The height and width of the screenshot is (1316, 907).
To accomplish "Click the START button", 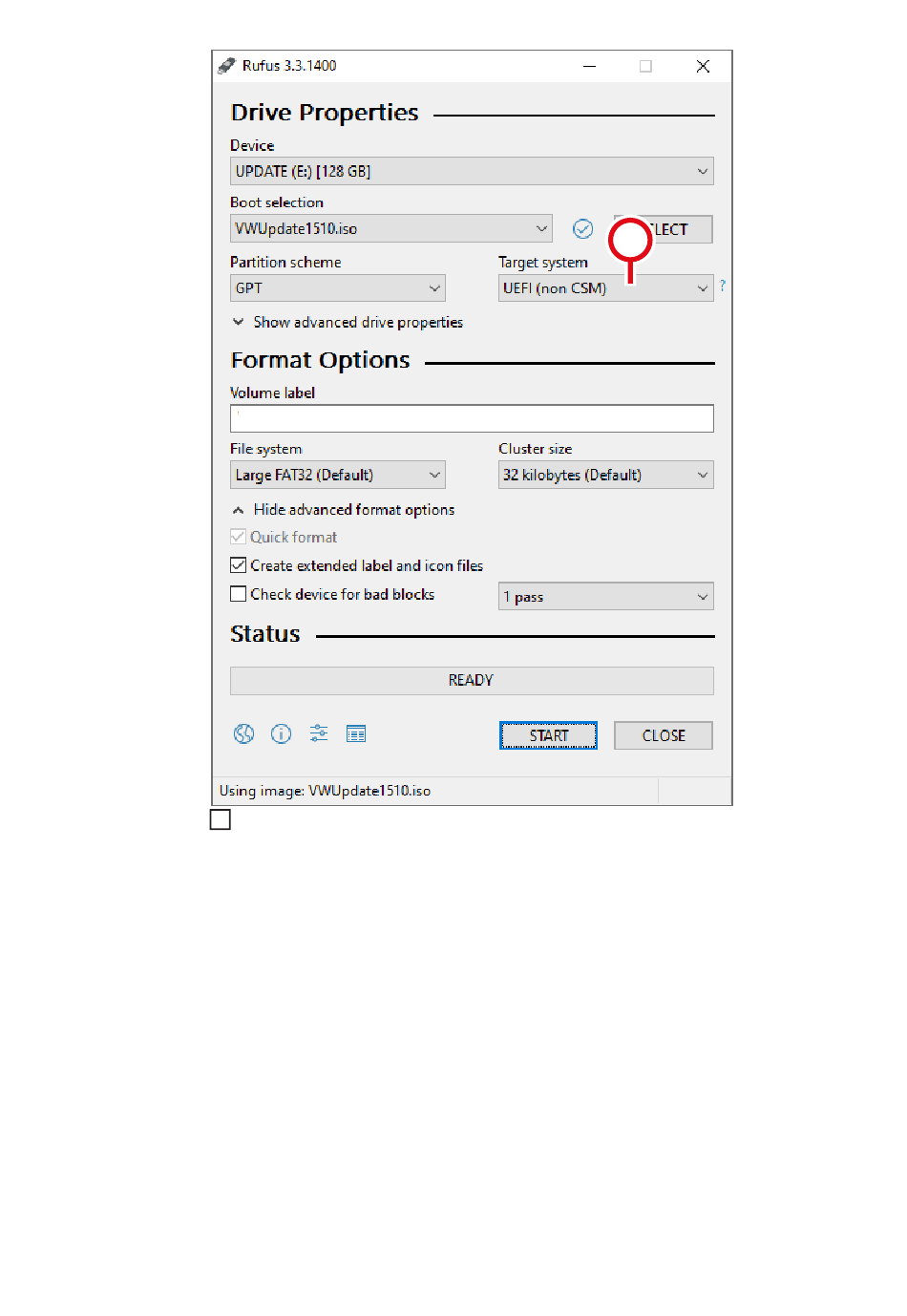I will click(x=549, y=735).
